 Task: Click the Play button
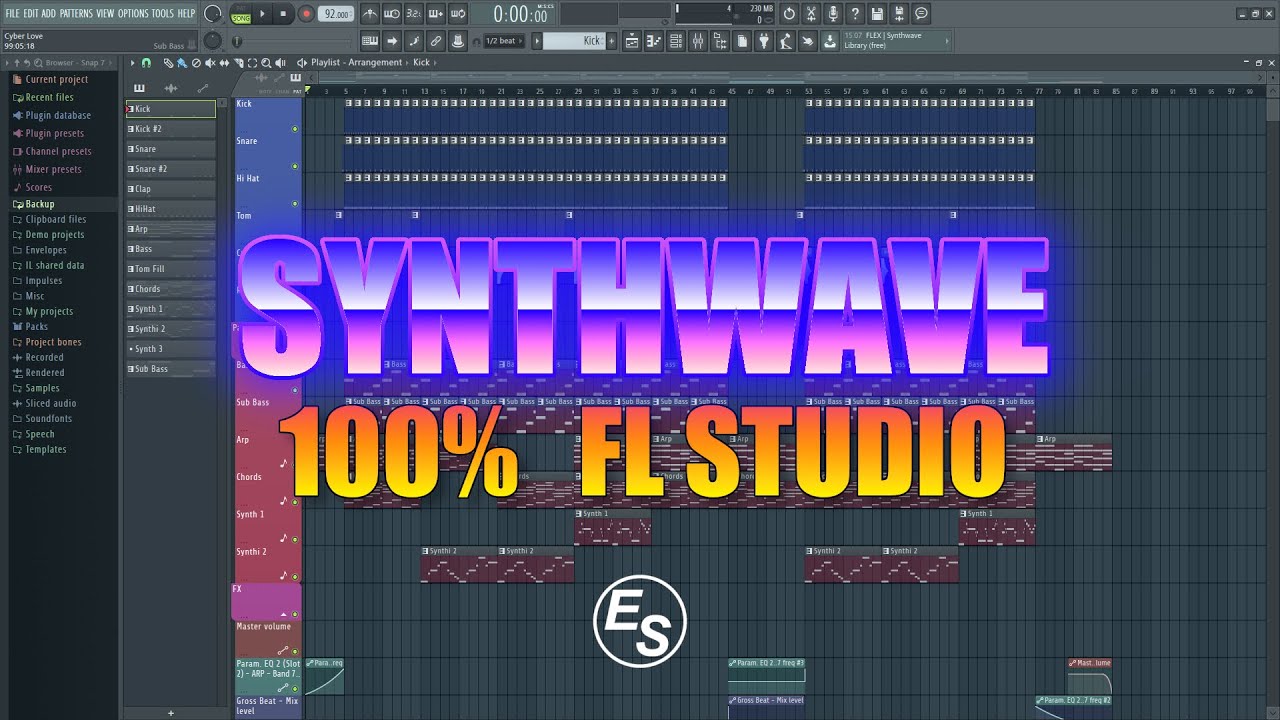point(262,14)
